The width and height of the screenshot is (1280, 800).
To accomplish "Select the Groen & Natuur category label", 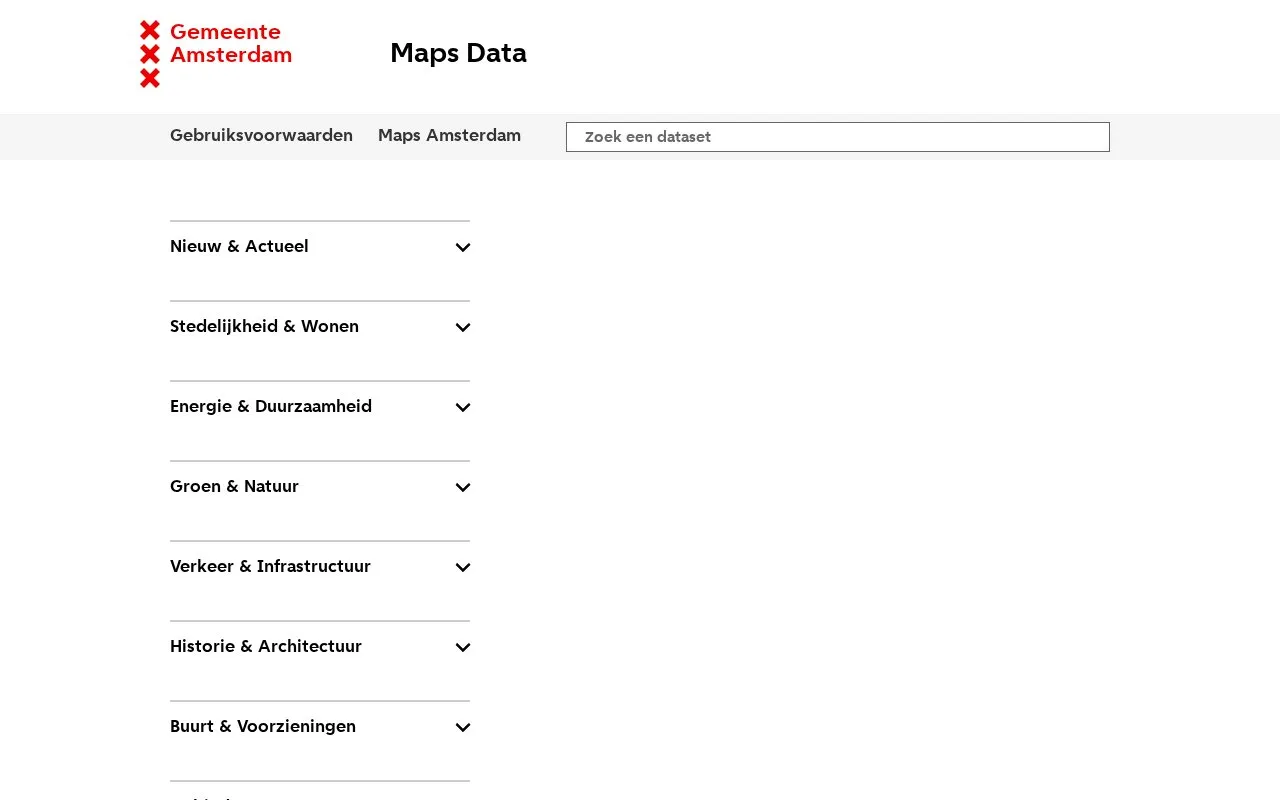I will pos(234,486).
